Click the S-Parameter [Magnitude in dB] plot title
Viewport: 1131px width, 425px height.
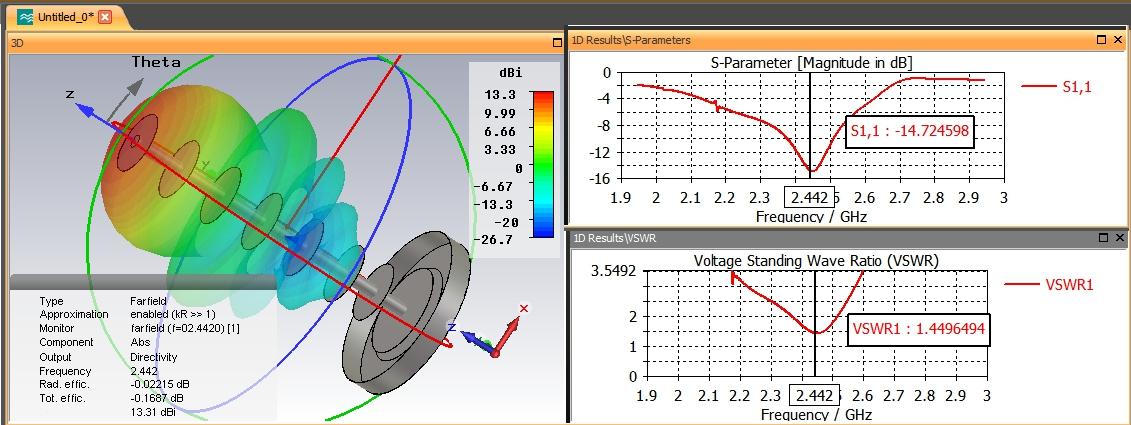(x=812, y=62)
